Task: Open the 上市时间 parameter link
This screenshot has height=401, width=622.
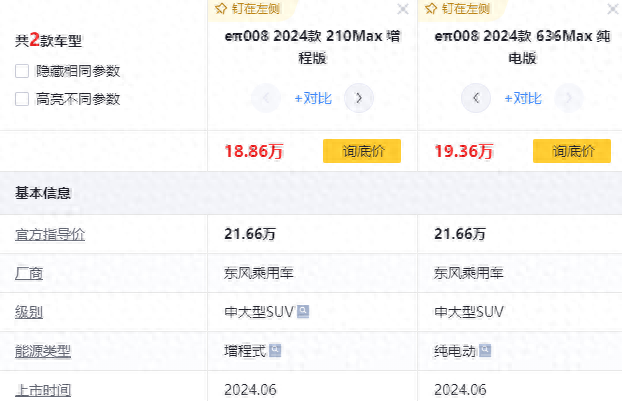Action: [43, 390]
